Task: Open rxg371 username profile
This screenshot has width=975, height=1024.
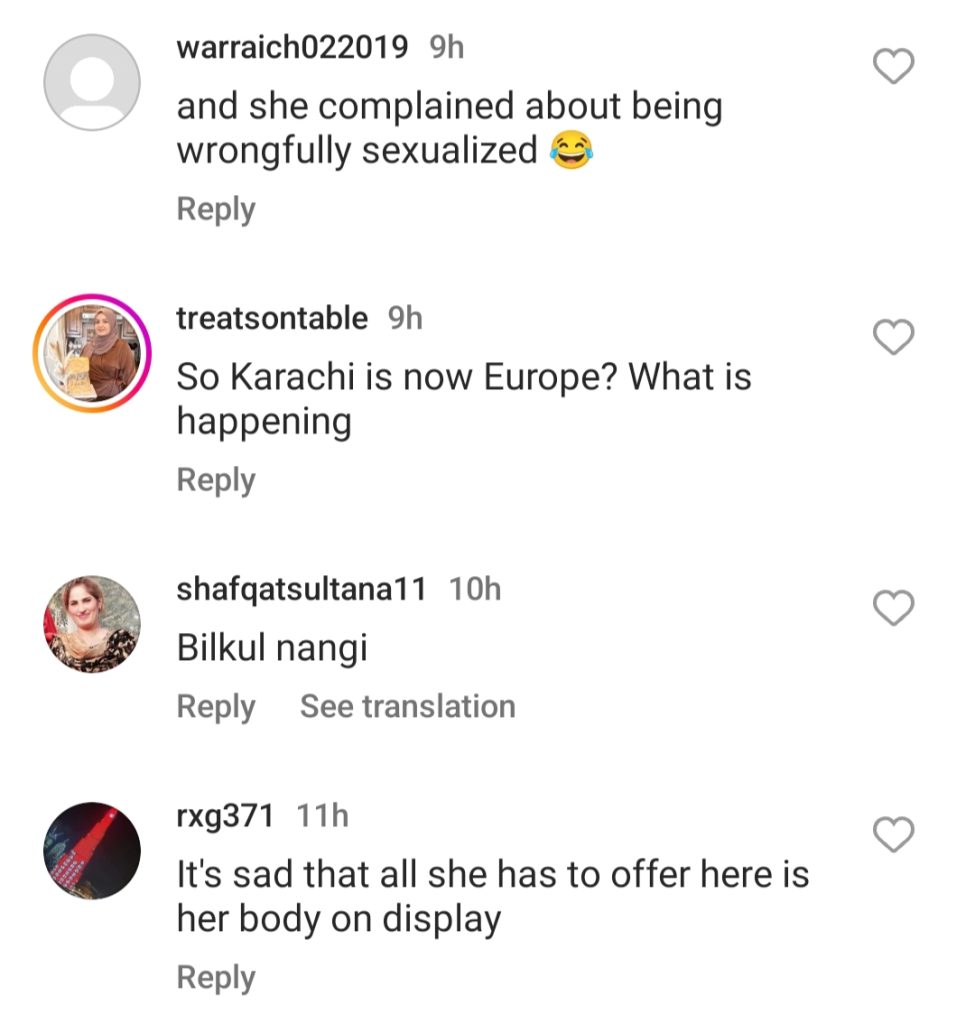Action: point(225,816)
